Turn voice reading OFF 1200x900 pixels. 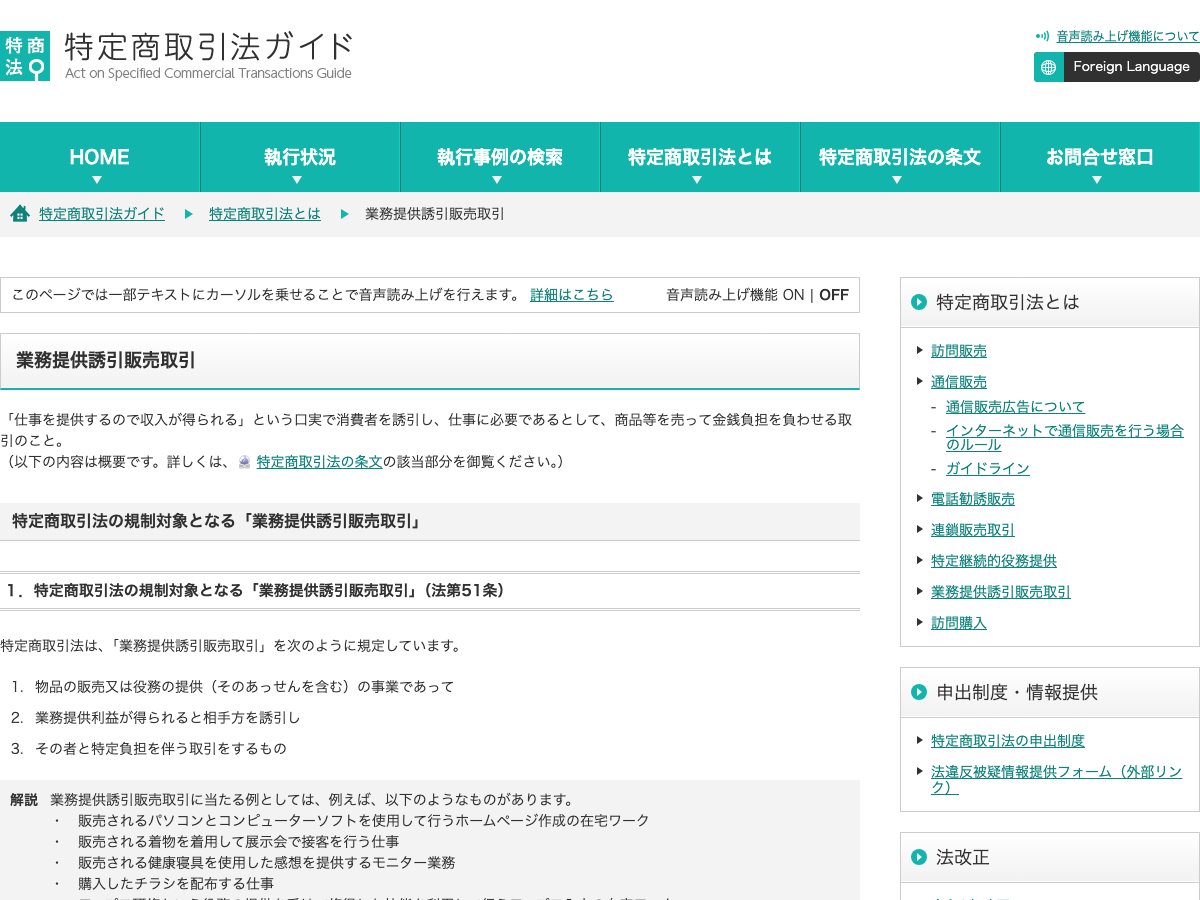click(x=834, y=295)
